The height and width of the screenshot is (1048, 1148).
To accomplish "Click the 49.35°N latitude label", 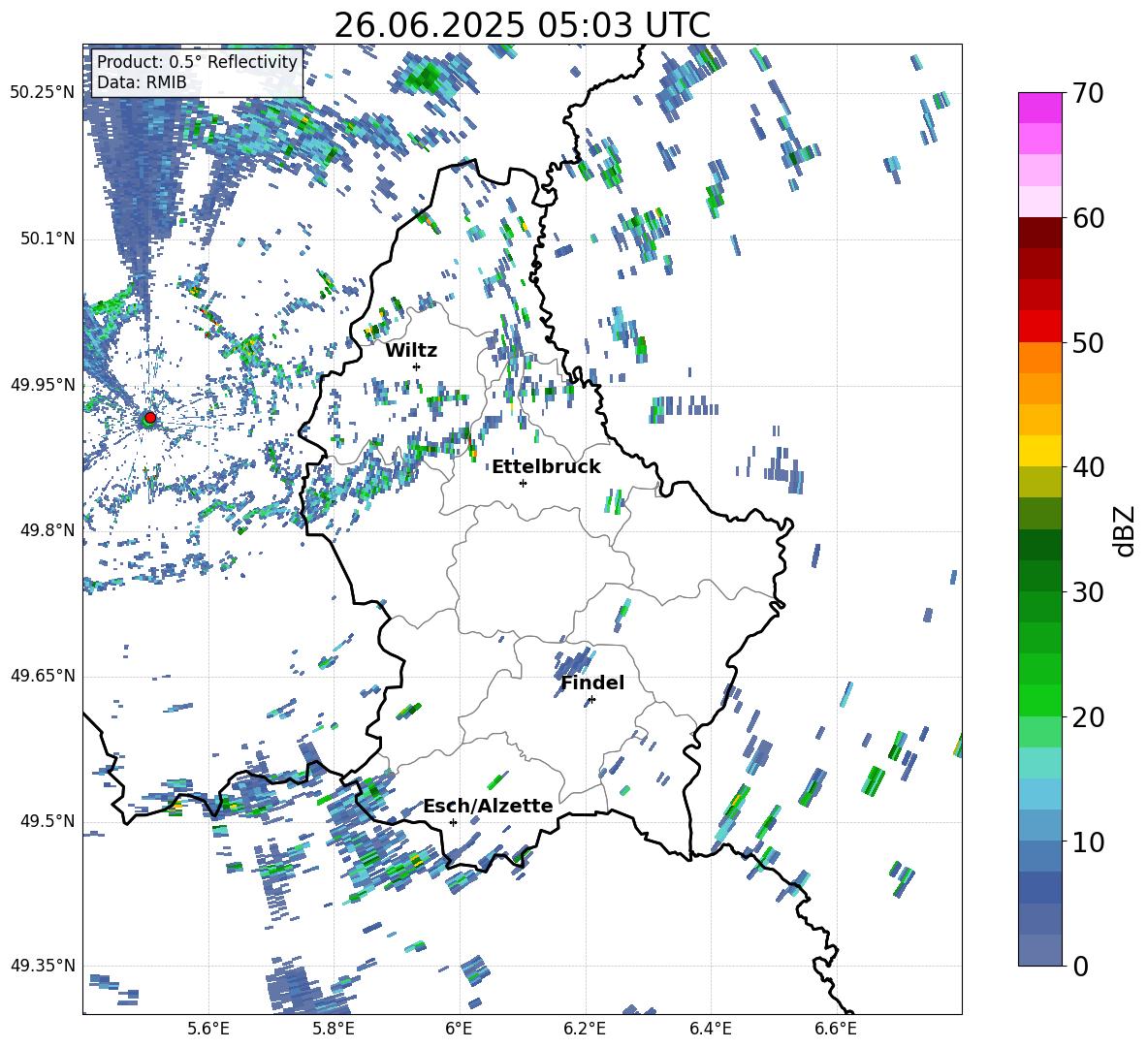I will point(43,966).
